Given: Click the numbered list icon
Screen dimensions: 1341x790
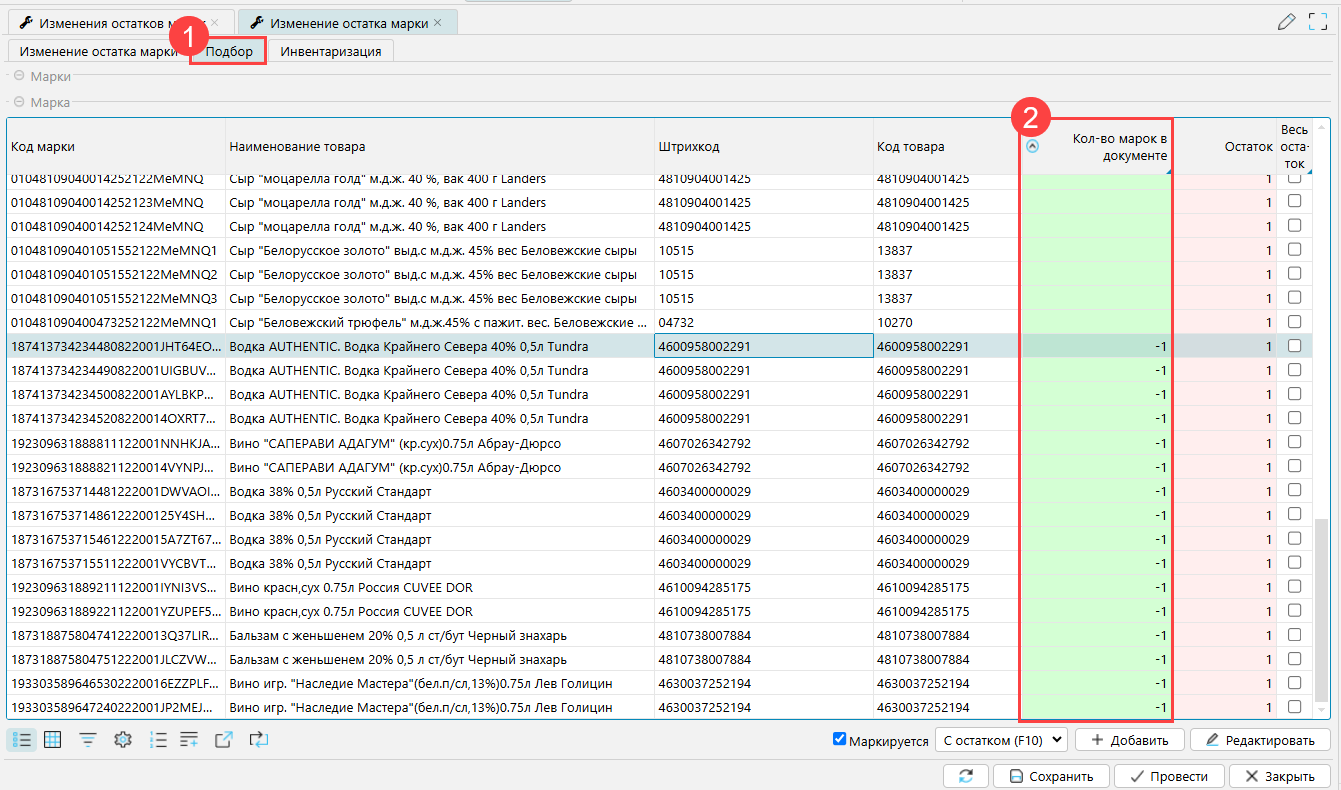Looking at the screenshot, I should point(157,740).
